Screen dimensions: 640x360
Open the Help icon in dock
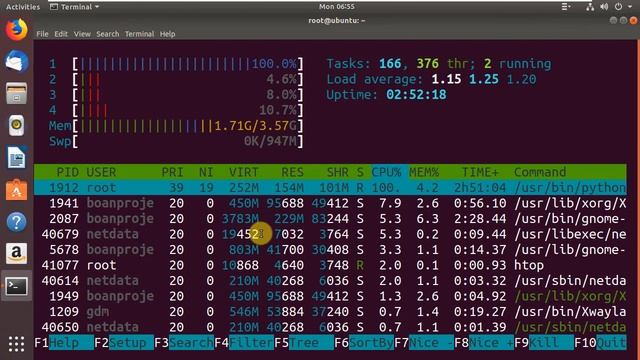click(16, 222)
